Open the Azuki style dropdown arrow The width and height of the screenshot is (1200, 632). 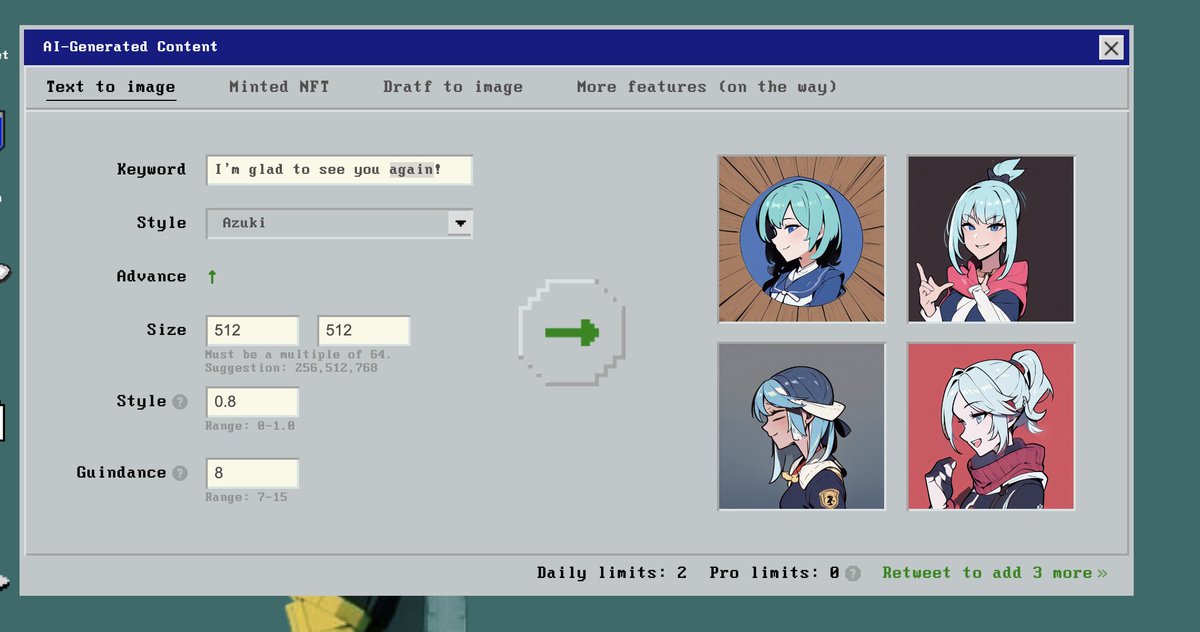pyautogui.click(x=460, y=223)
